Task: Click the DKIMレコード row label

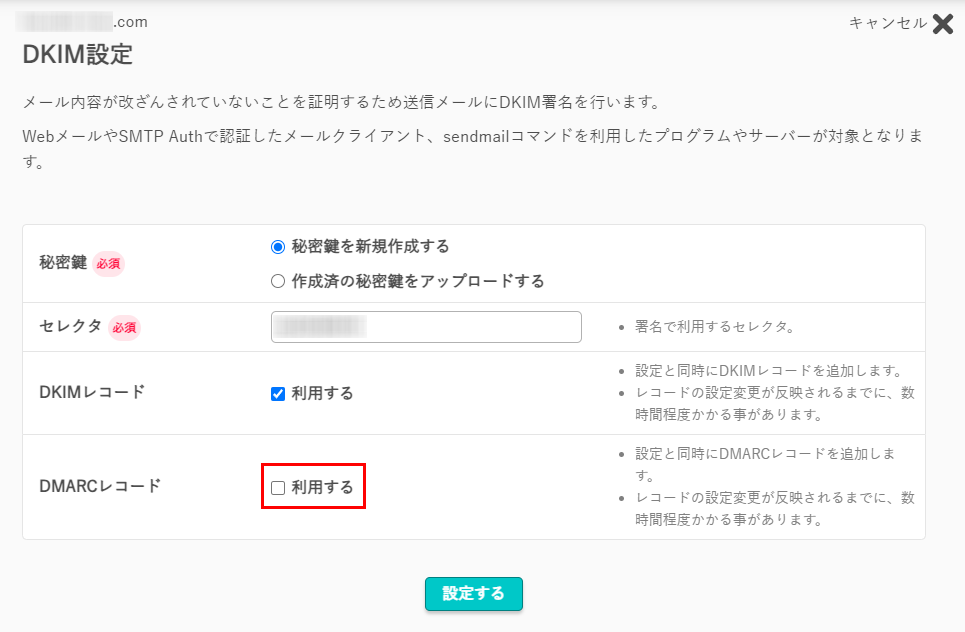Action: click(92, 392)
